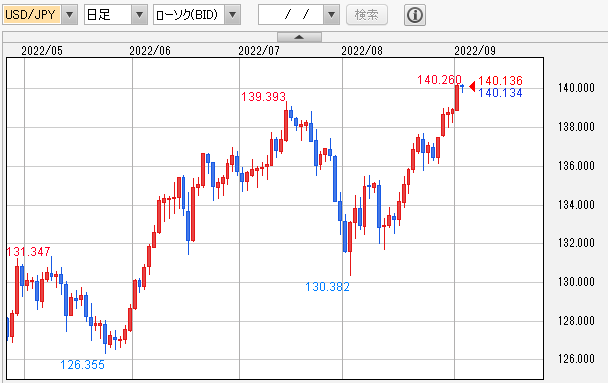Click the 132.000 price axis label
The height and width of the screenshot is (383, 608).
[x=576, y=243]
